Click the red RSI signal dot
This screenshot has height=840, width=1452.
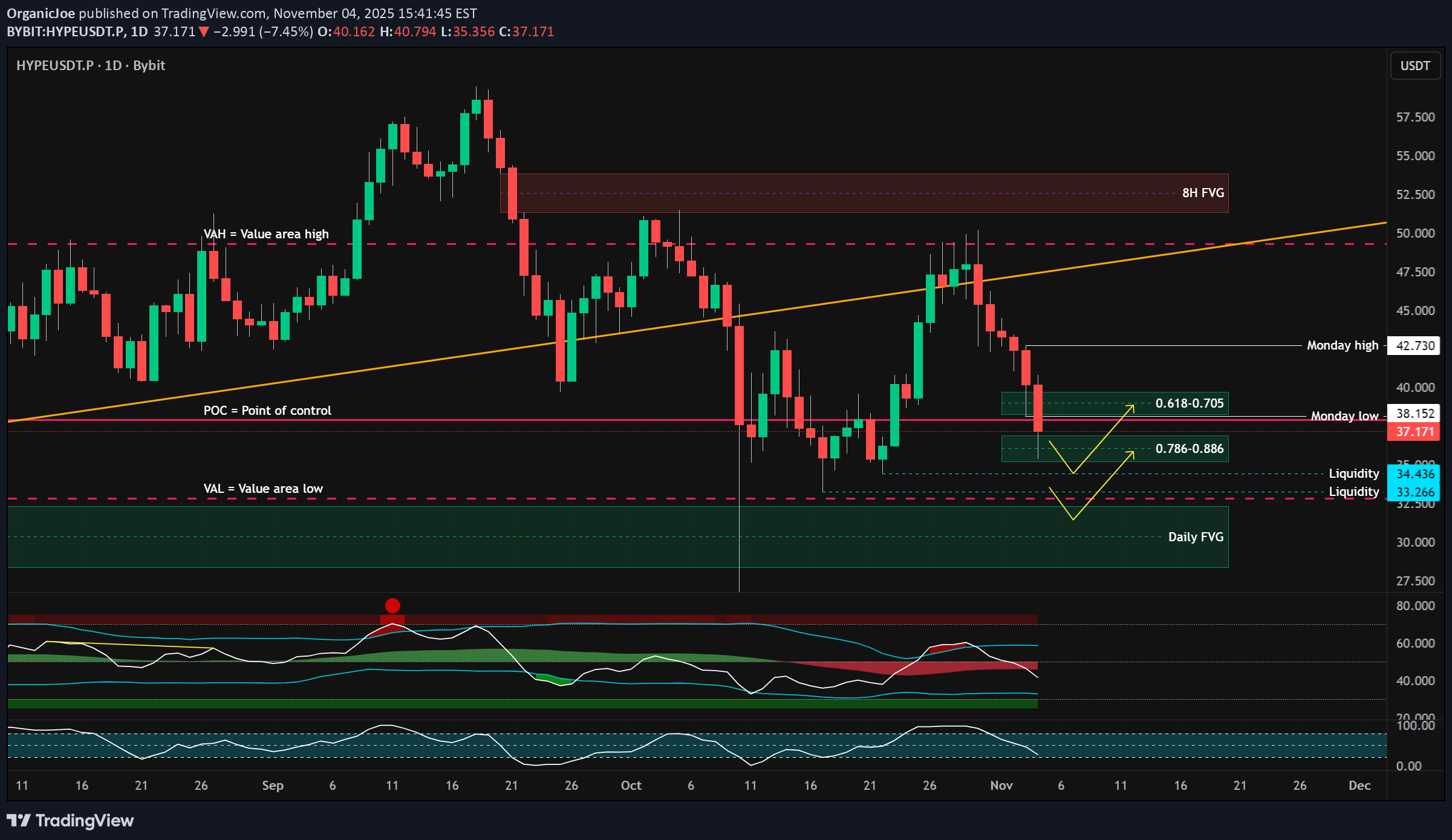coord(392,605)
